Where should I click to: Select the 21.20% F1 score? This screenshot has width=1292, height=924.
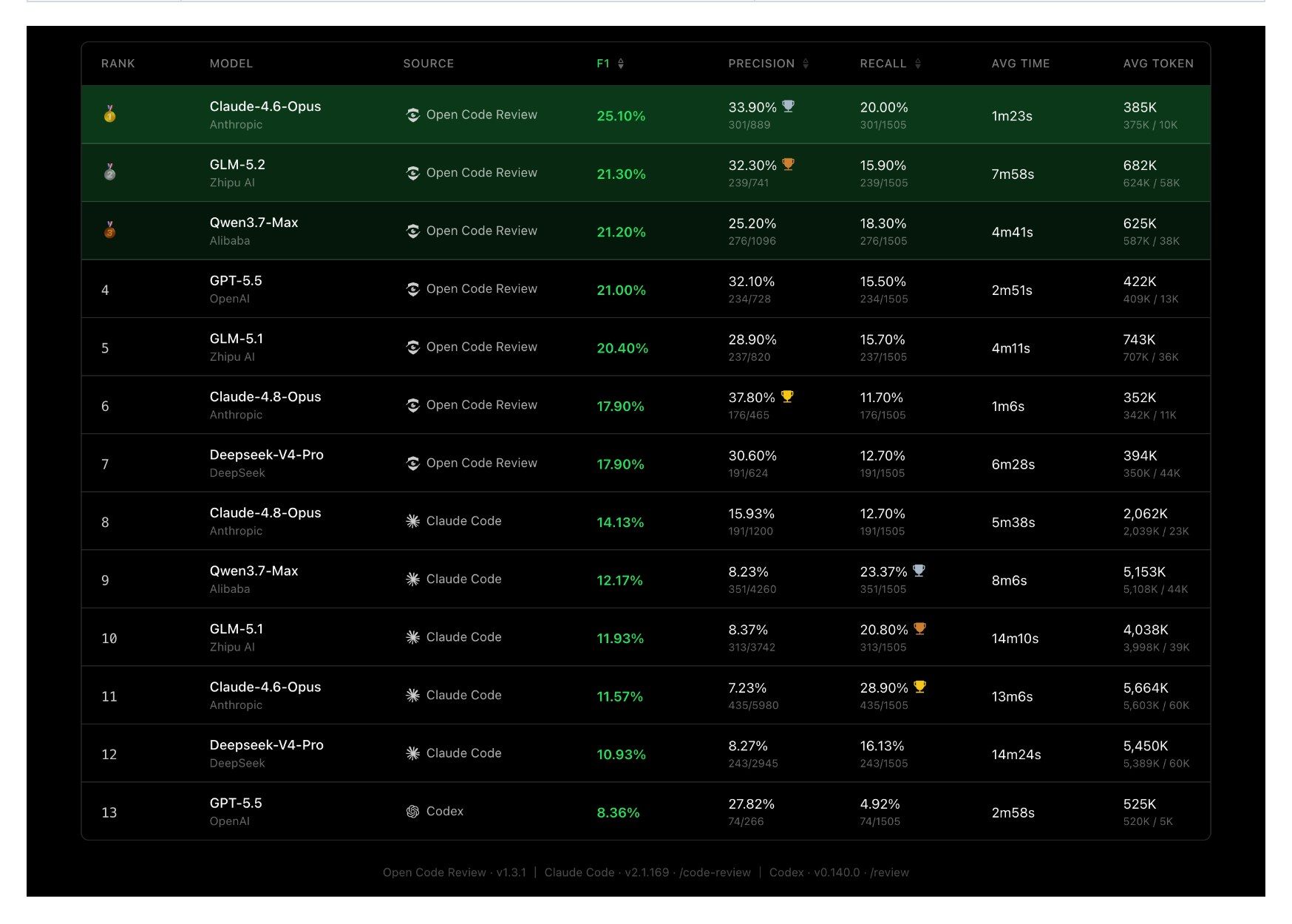[621, 232]
